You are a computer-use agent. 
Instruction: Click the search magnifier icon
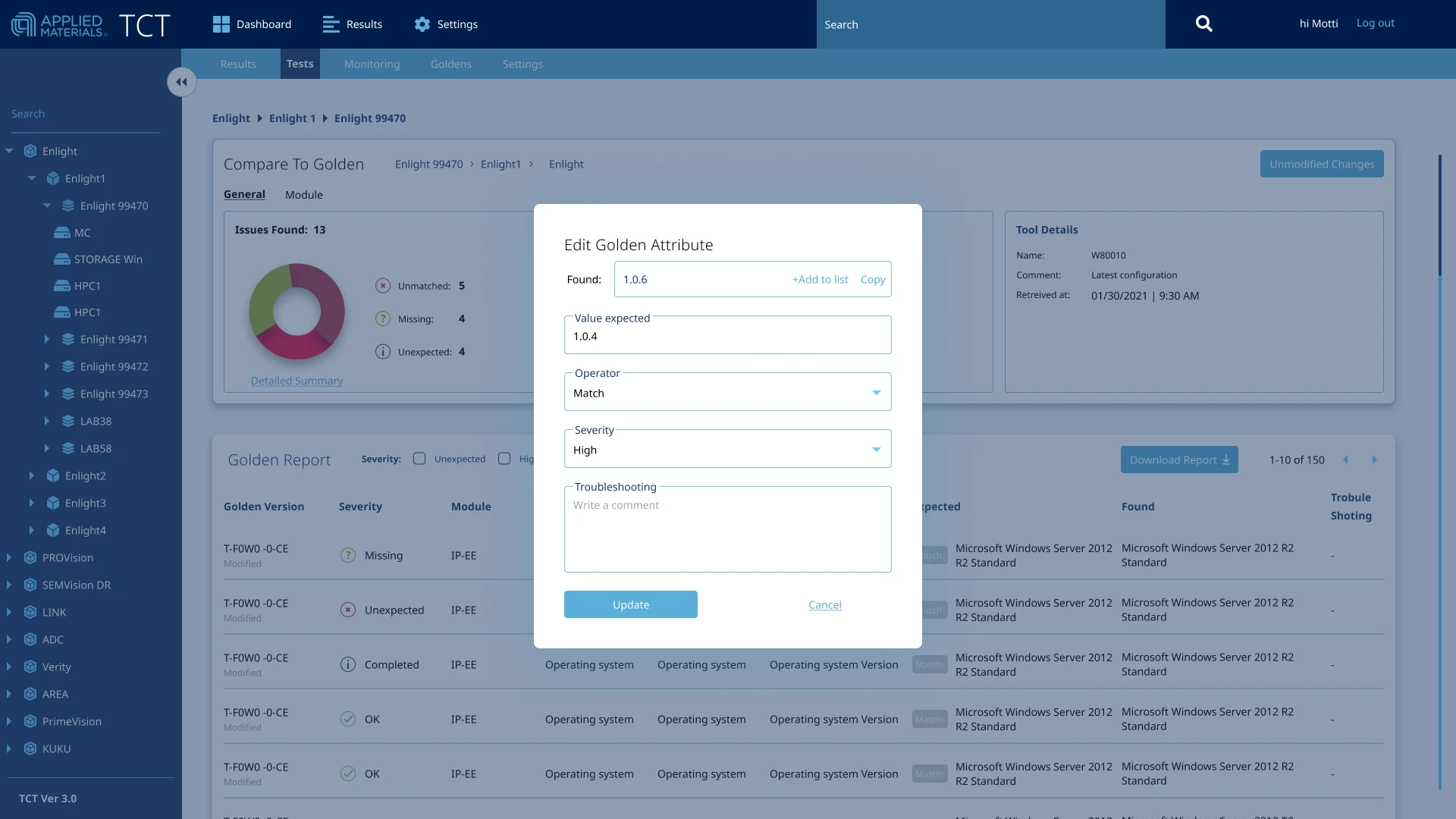tap(1203, 24)
